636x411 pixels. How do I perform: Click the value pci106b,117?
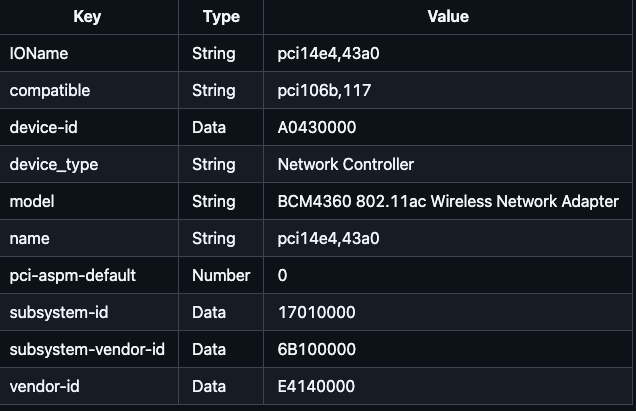(323, 91)
